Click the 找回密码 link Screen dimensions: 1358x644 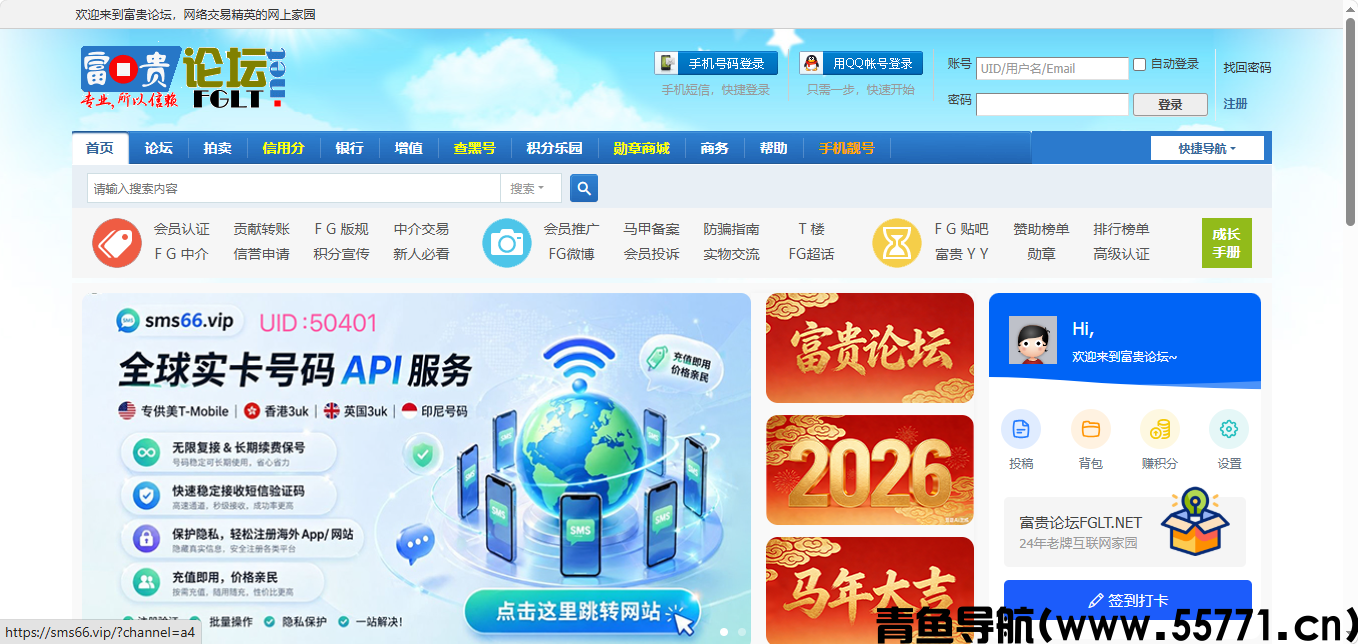[1247, 68]
